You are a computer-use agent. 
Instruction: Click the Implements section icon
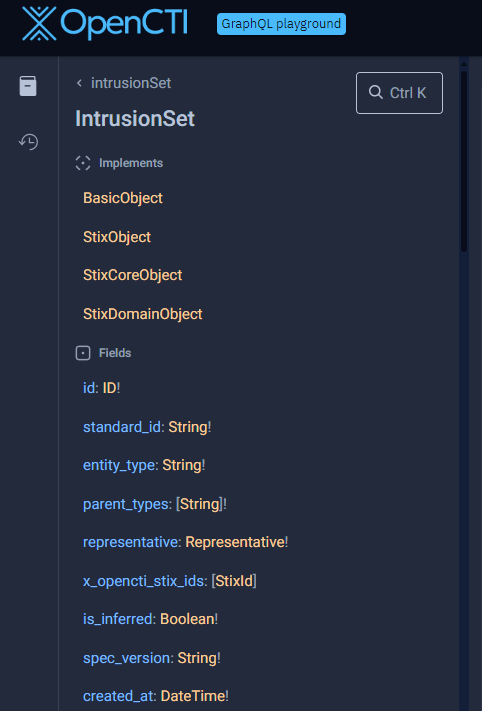[x=83, y=163]
